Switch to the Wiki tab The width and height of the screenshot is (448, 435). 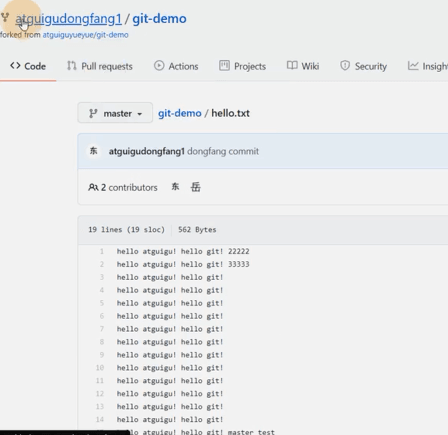click(x=303, y=66)
